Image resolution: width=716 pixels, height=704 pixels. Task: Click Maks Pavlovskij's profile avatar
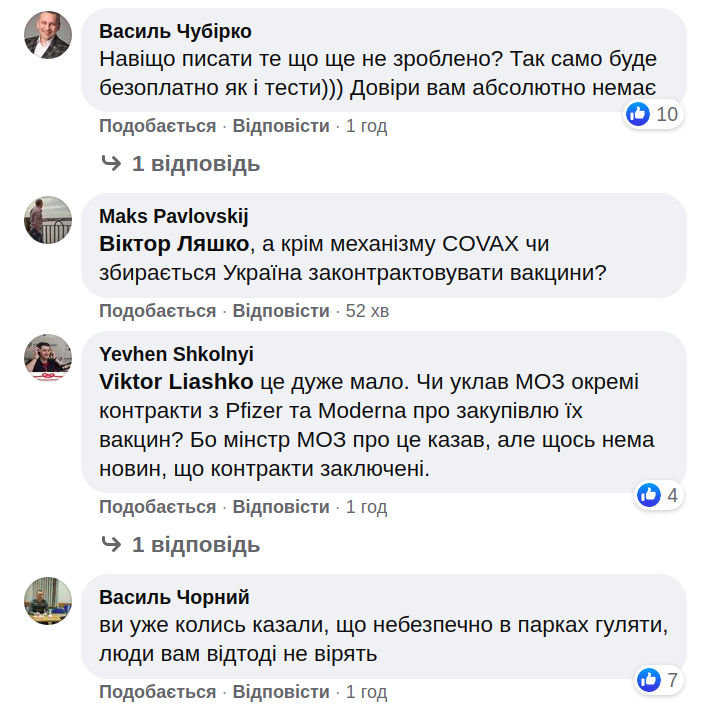point(48,219)
